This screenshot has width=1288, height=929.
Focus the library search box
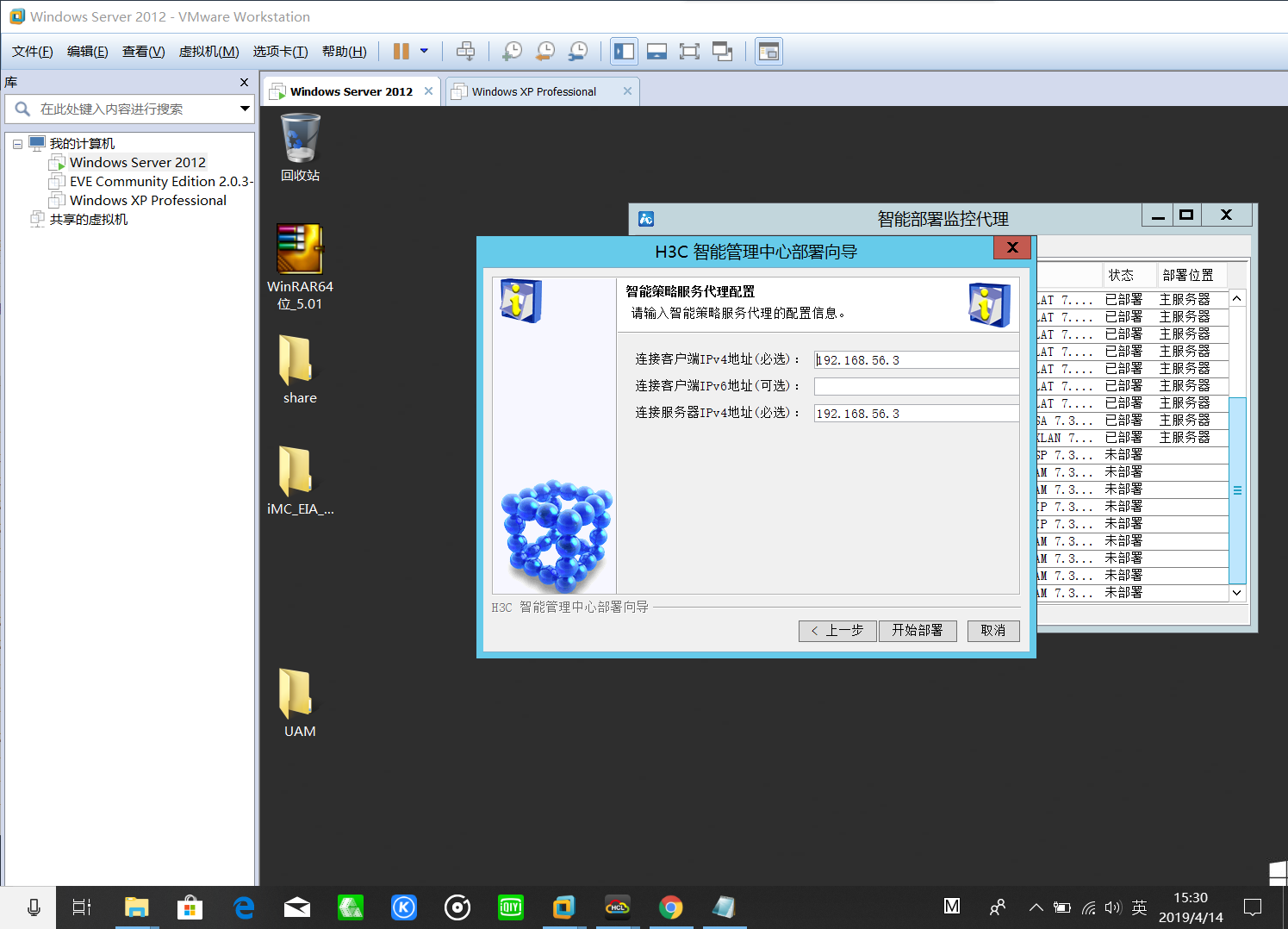tap(129, 109)
